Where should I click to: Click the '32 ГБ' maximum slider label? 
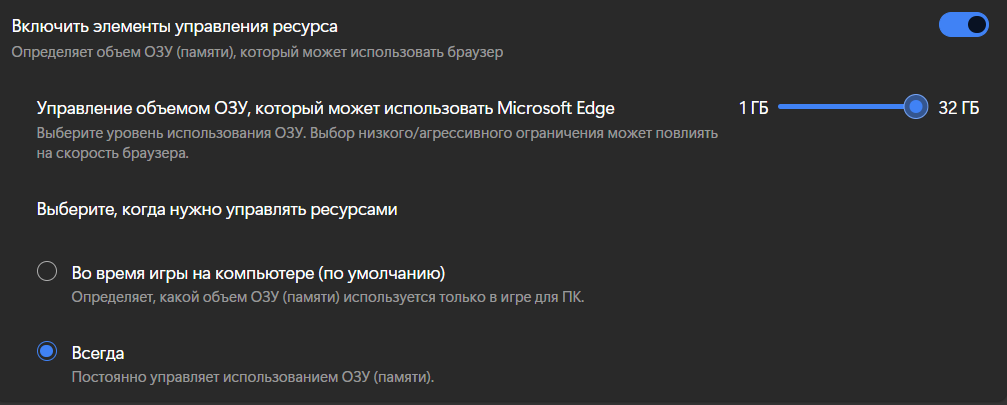pyautogui.click(x=958, y=108)
